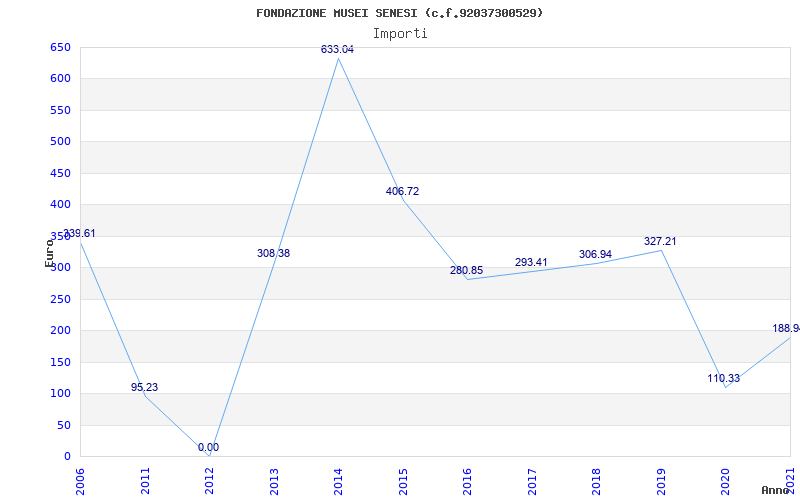The height and width of the screenshot is (500, 800).
Task: Click the 2014 x-axis label
Action: (338, 481)
